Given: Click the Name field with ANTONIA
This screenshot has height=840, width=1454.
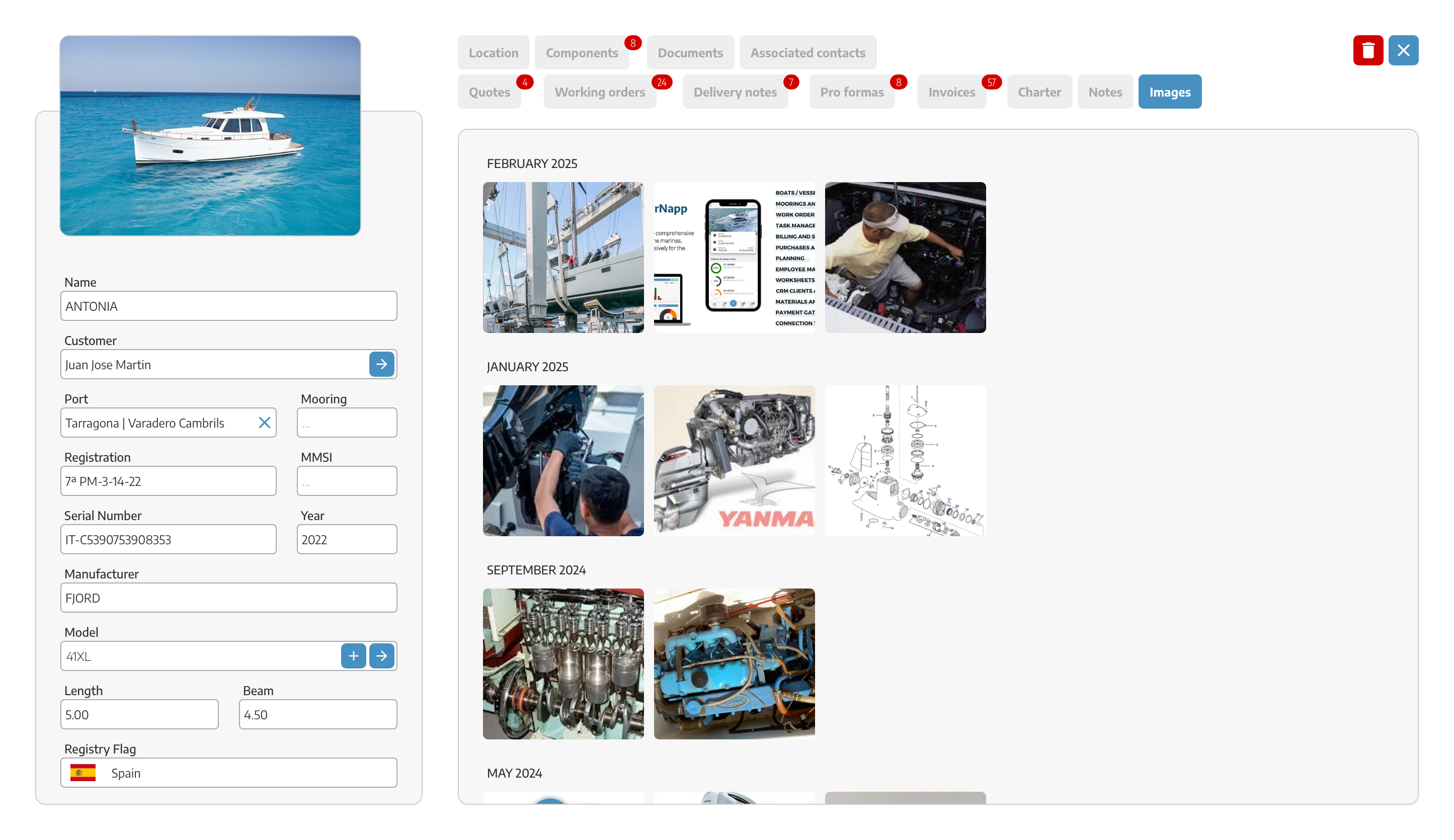Looking at the screenshot, I should click(228, 306).
